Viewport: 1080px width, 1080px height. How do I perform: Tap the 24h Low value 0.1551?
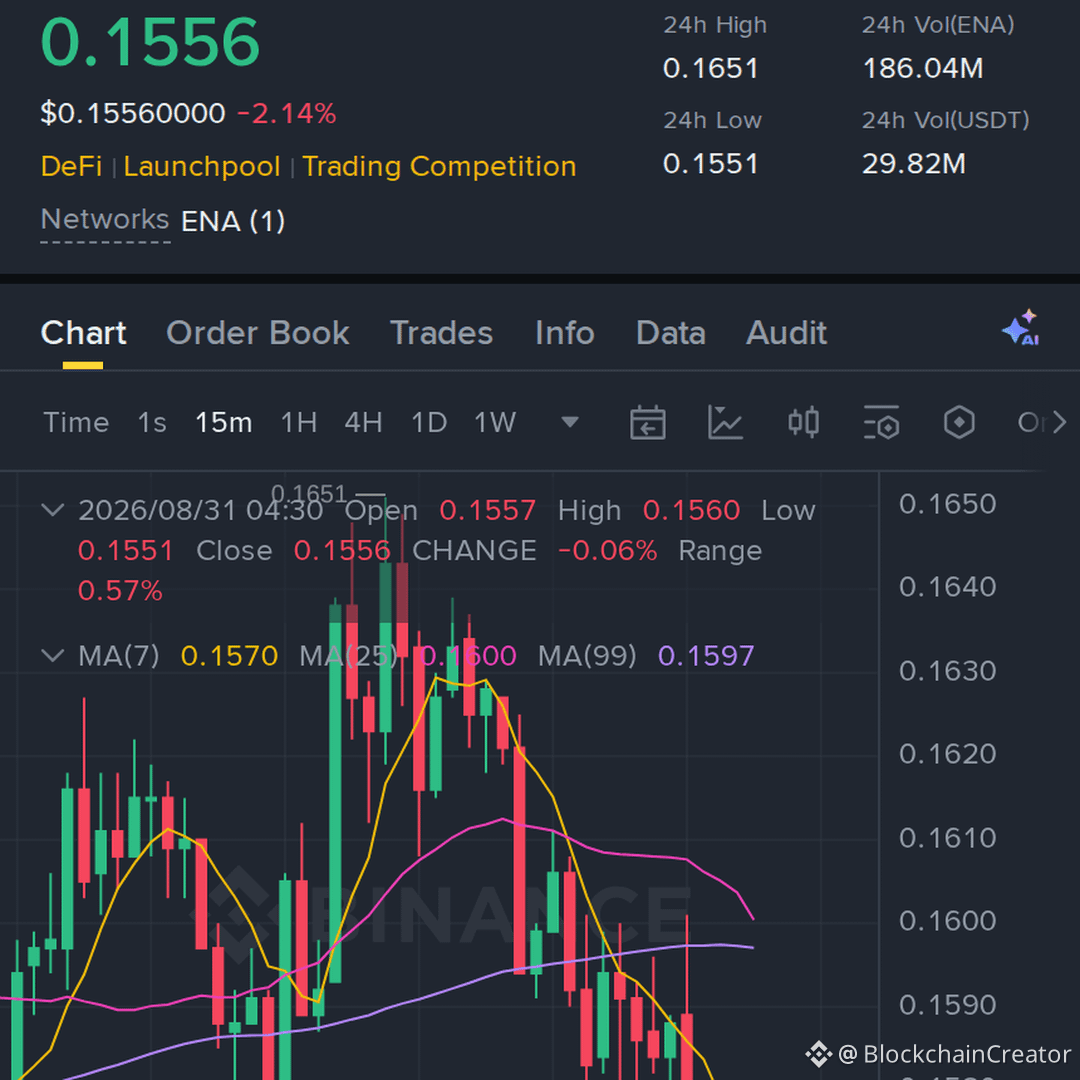pyautogui.click(x=711, y=164)
